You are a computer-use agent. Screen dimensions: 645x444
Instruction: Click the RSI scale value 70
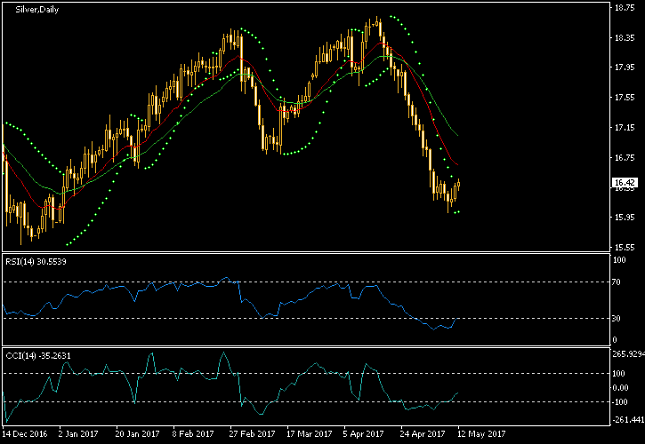pos(616,282)
